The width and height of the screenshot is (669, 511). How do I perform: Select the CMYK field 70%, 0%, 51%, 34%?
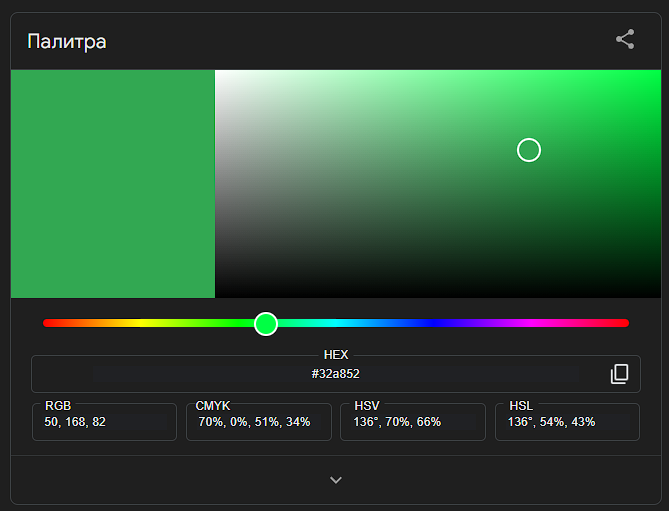coord(259,422)
